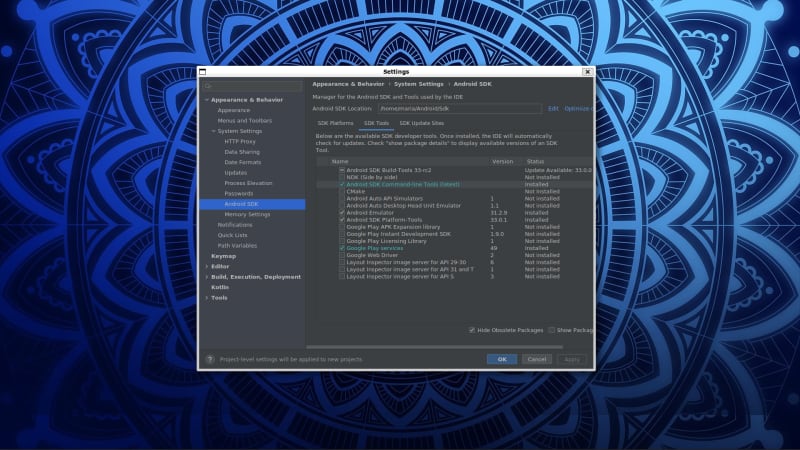
Task: Uncheck Android Emulator checkbox
Action: click(x=342, y=213)
